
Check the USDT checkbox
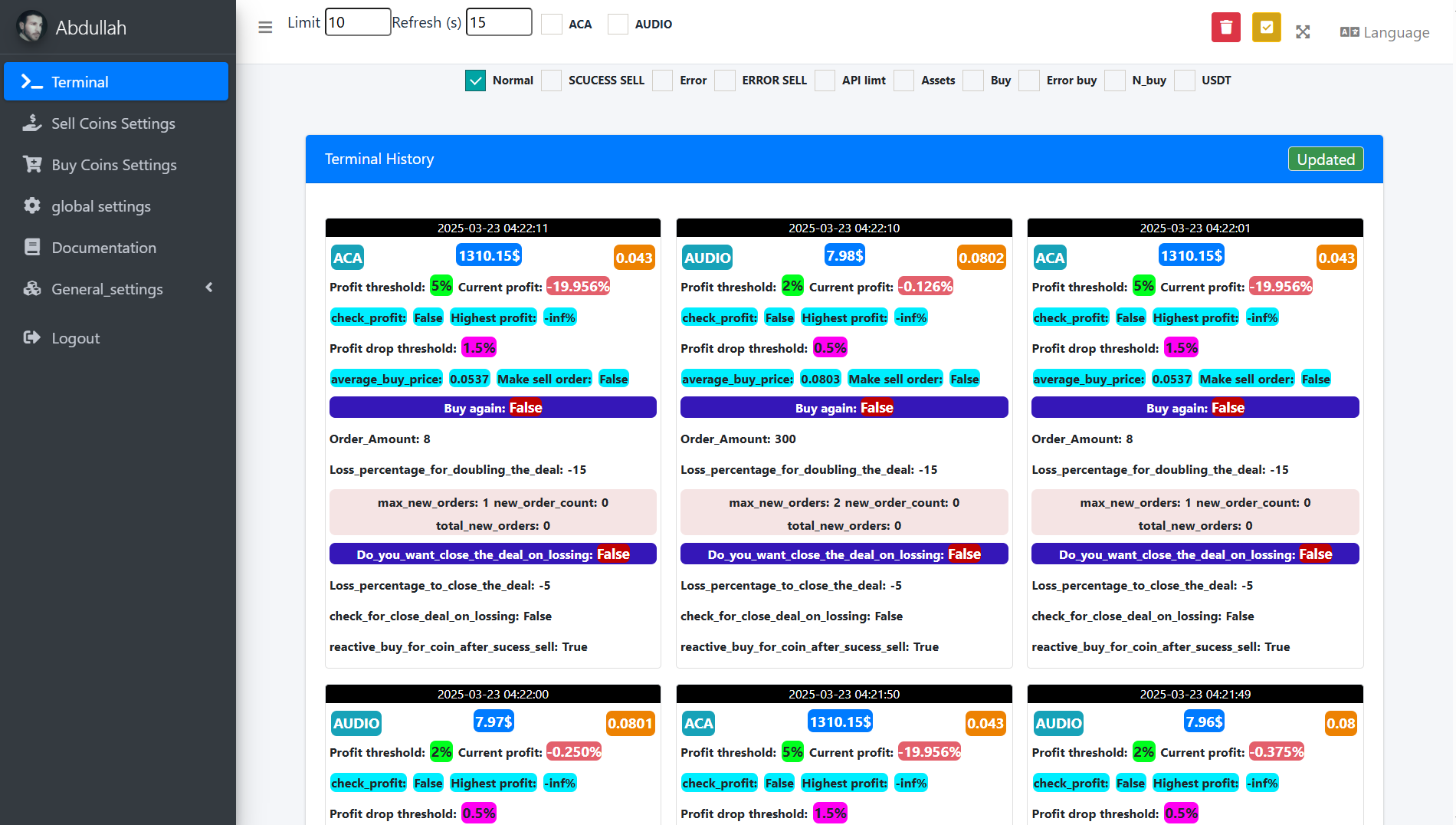1184,80
